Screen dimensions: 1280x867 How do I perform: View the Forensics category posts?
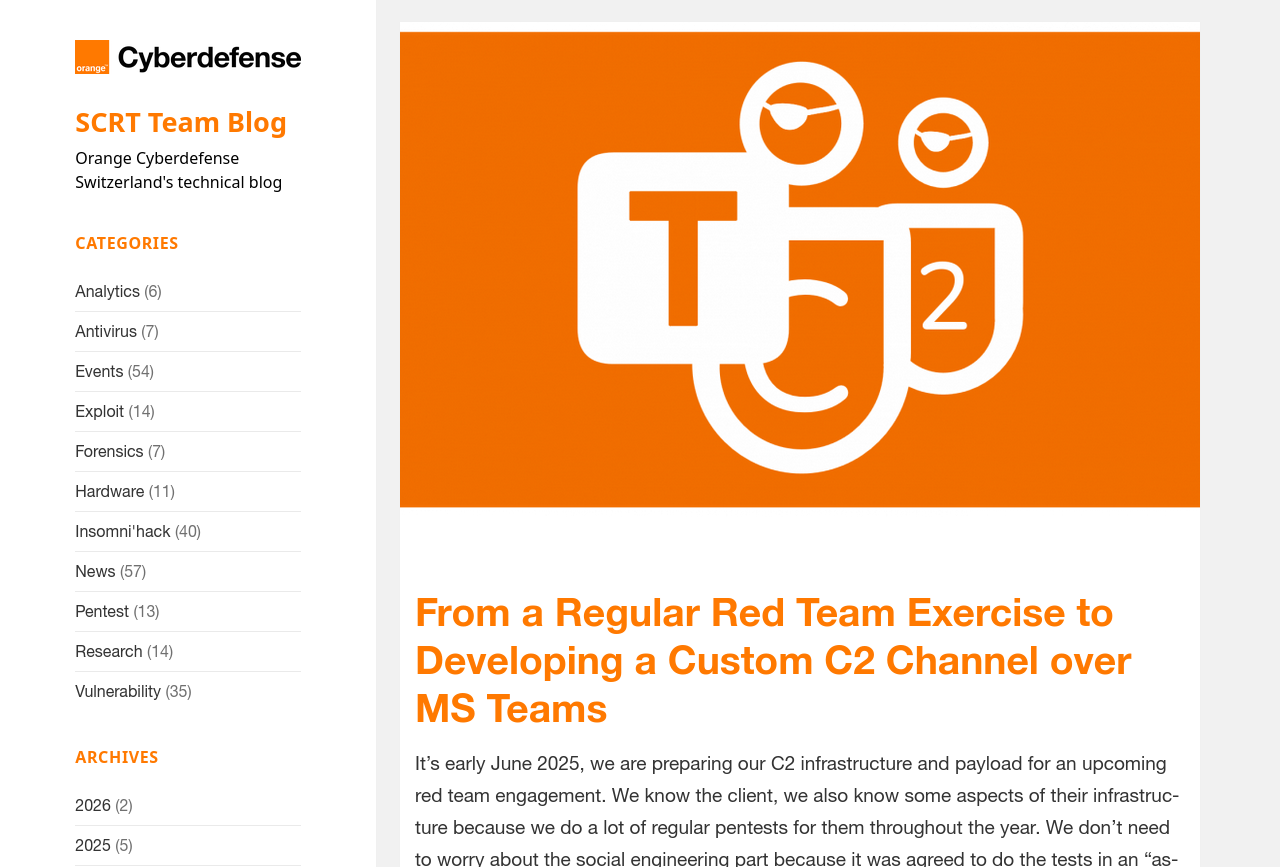[109, 452]
